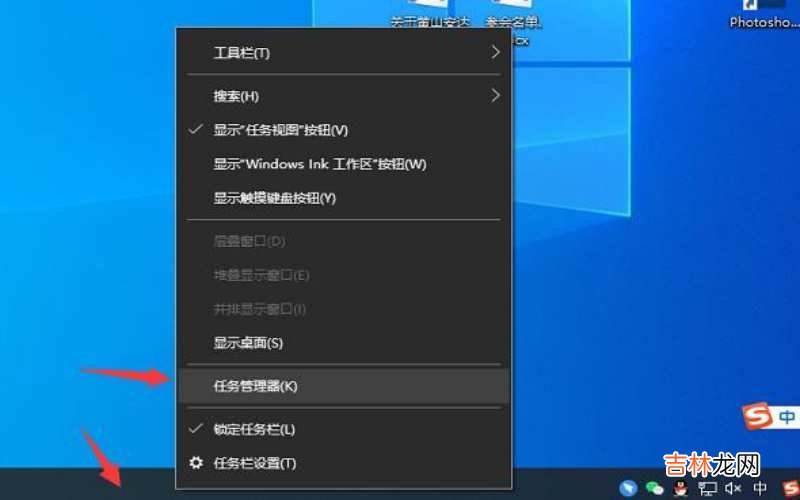Image resolution: width=800 pixels, height=500 pixels.
Task: Click the 中 mode on Sogou floating bar
Action: (x=787, y=415)
